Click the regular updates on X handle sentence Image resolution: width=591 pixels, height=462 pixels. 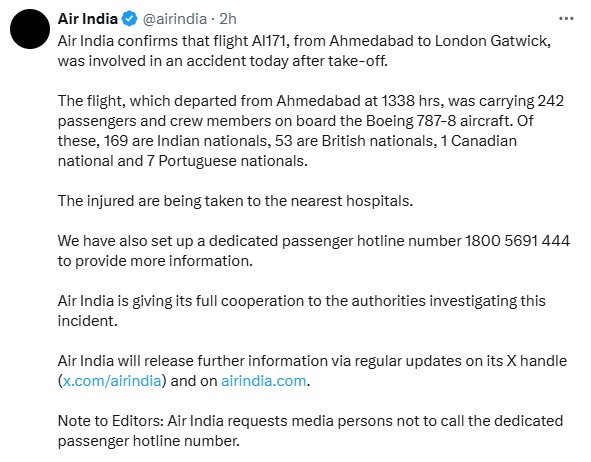[x=312, y=370]
